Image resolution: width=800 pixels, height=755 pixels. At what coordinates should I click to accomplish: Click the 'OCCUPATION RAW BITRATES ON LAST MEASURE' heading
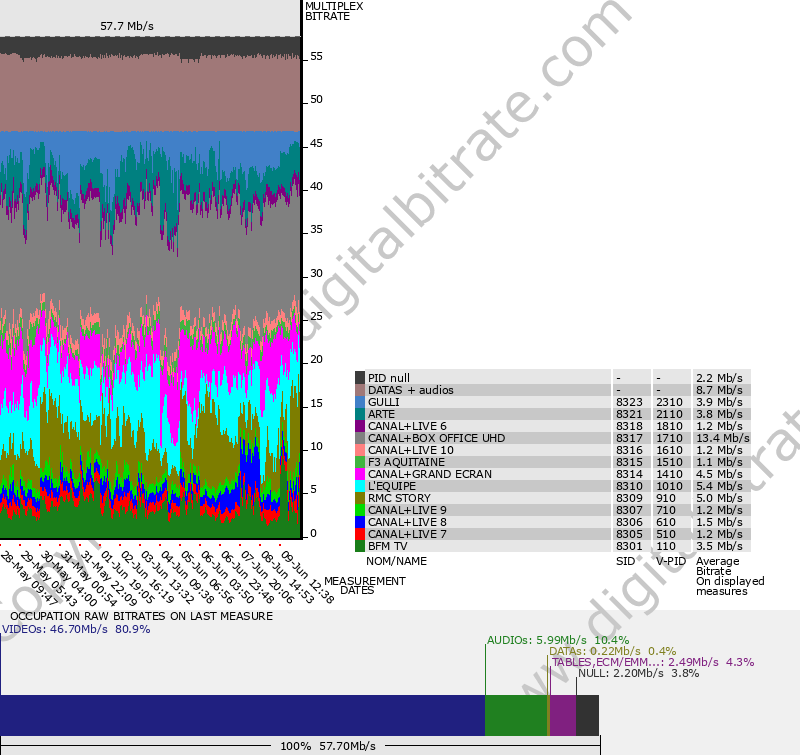pos(141,616)
